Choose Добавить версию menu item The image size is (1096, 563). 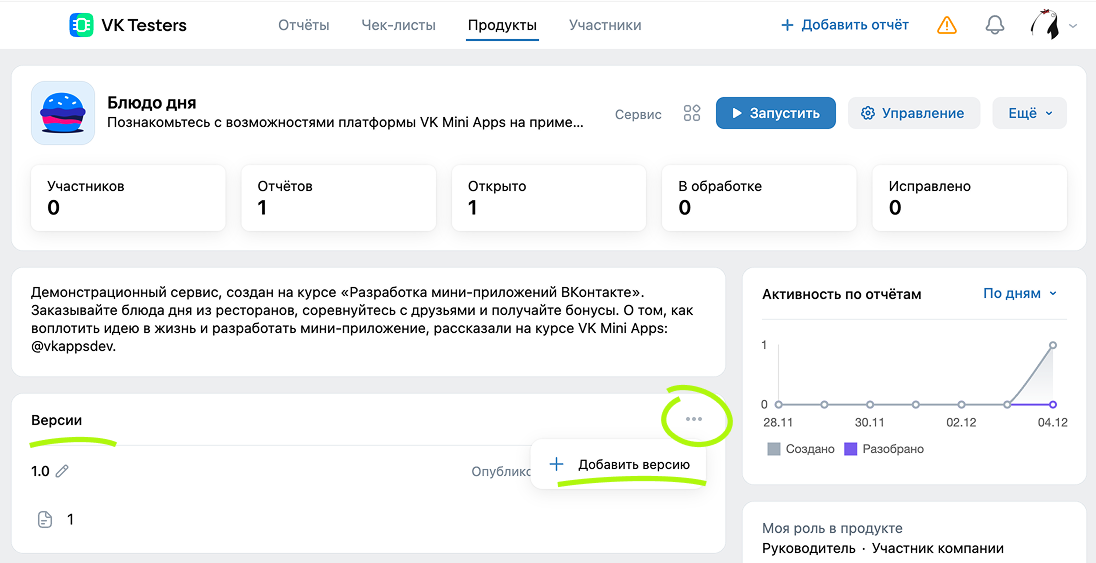[619, 464]
